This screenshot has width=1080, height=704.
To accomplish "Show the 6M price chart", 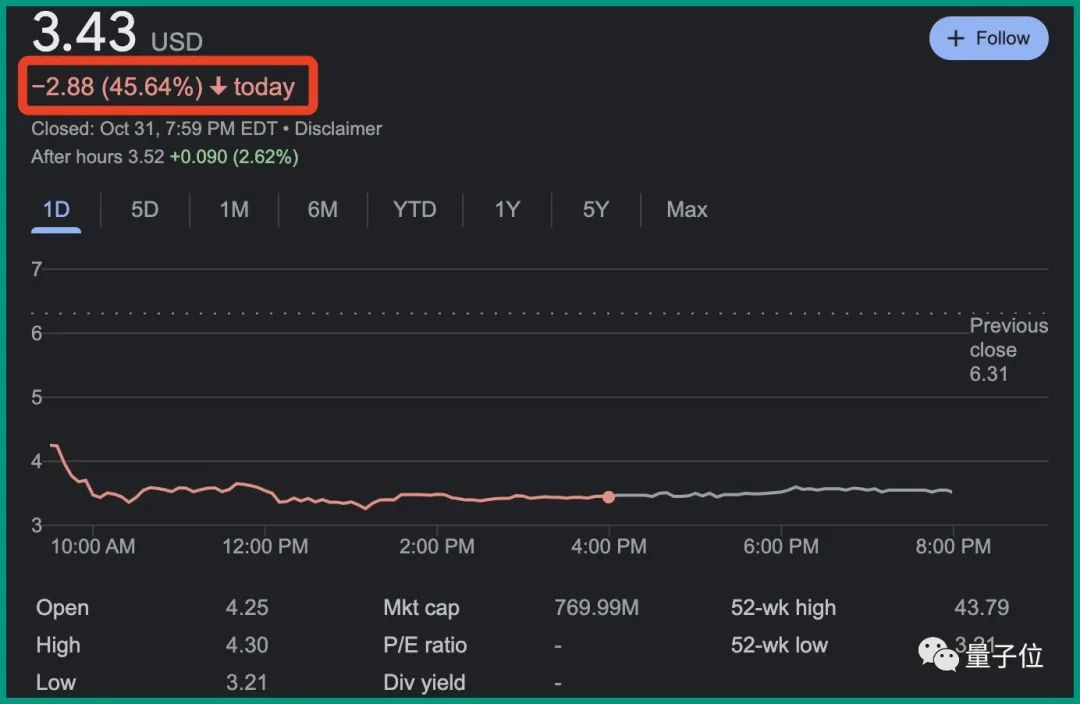I will pos(322,210).
